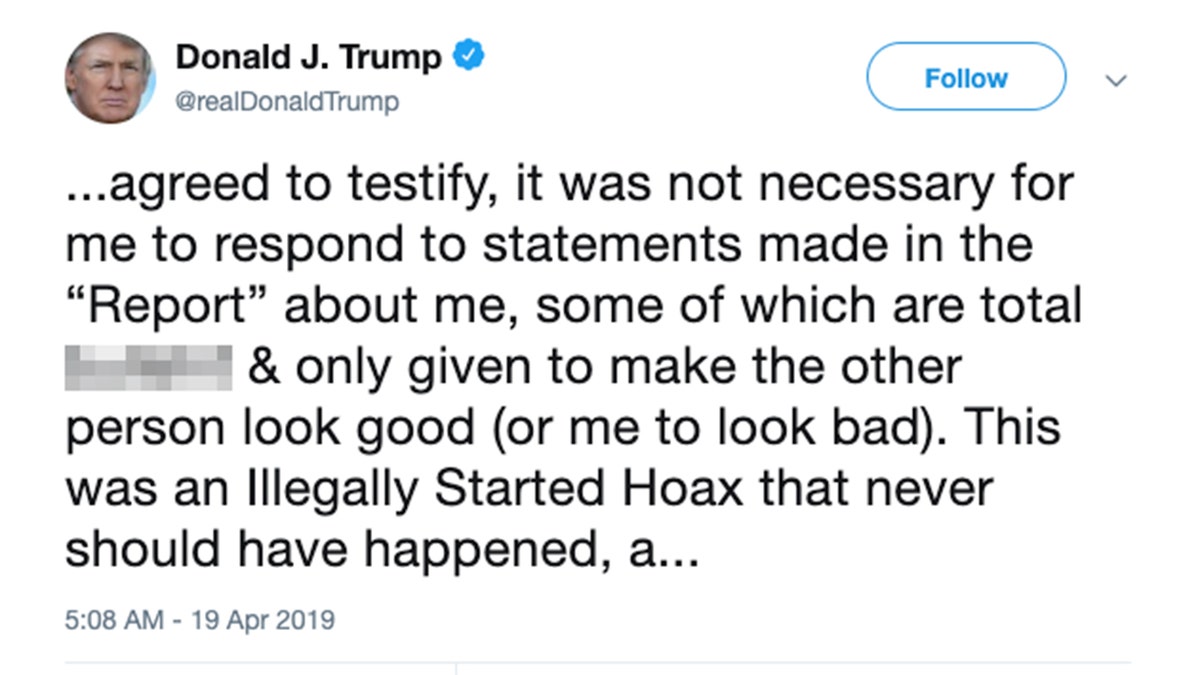
Task: Visit the @realDonaldTrump handle link
Action: click(x=287, y=102)
